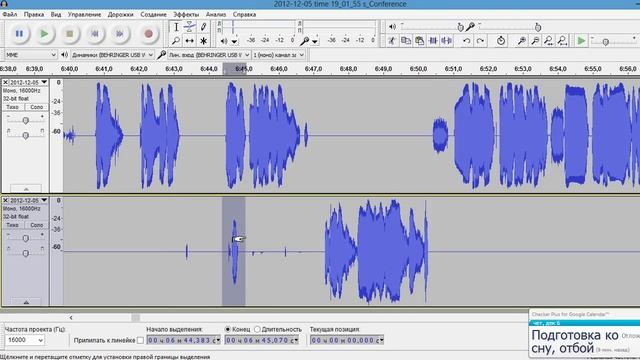Screen dimensions: 640x360
Task: Click the 6:50,0 mark on the timeline ruler
Action: 418,69
